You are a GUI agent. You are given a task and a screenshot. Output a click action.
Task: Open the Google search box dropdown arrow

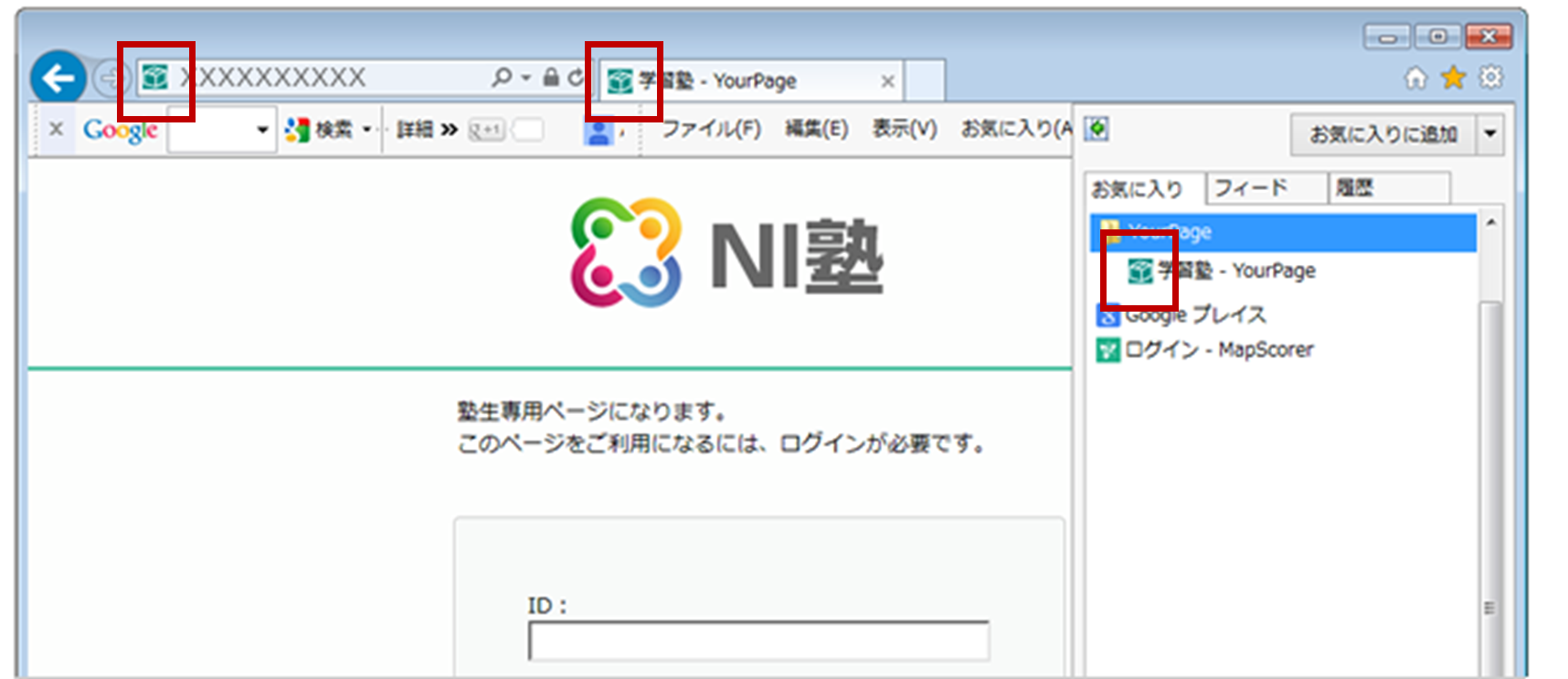pyautogui.click(x=263, y=130)
